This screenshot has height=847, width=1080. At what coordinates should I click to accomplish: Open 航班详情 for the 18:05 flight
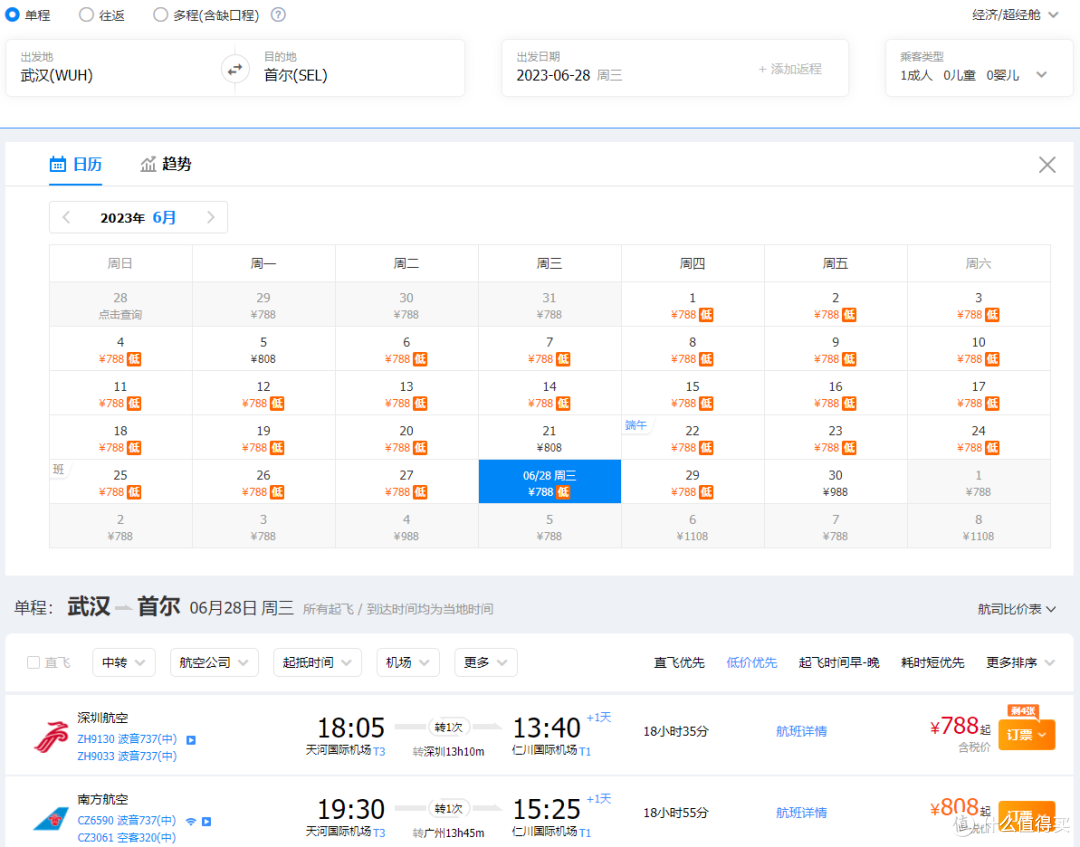(x=801, y=731)
